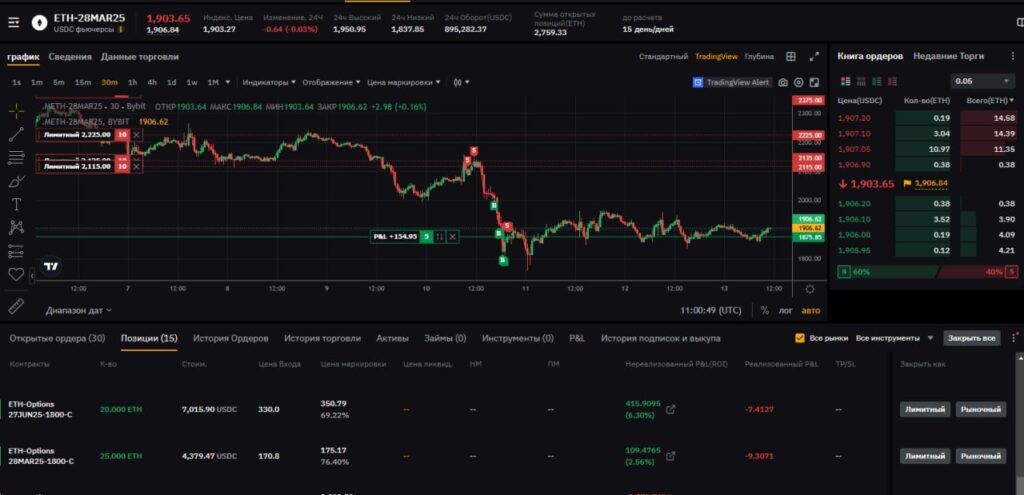Open the 'Индикаторы' dropdown
The image size is (1024, 495).
268,83
